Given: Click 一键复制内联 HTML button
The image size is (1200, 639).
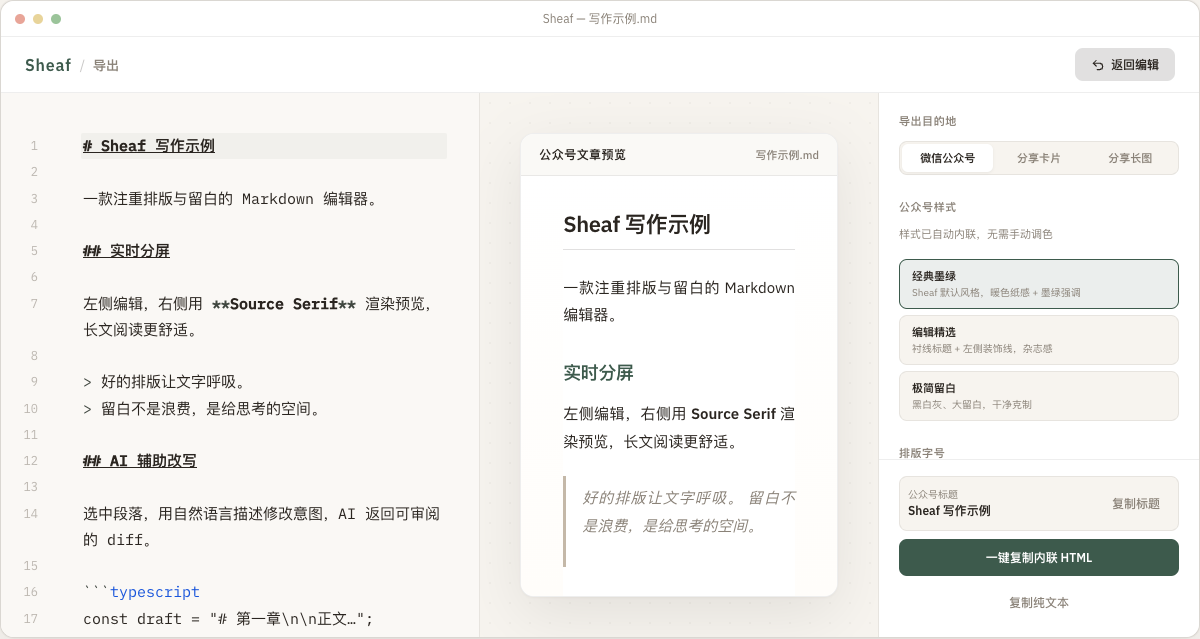Looking at the screenshot, I should tap(1038, 557).
